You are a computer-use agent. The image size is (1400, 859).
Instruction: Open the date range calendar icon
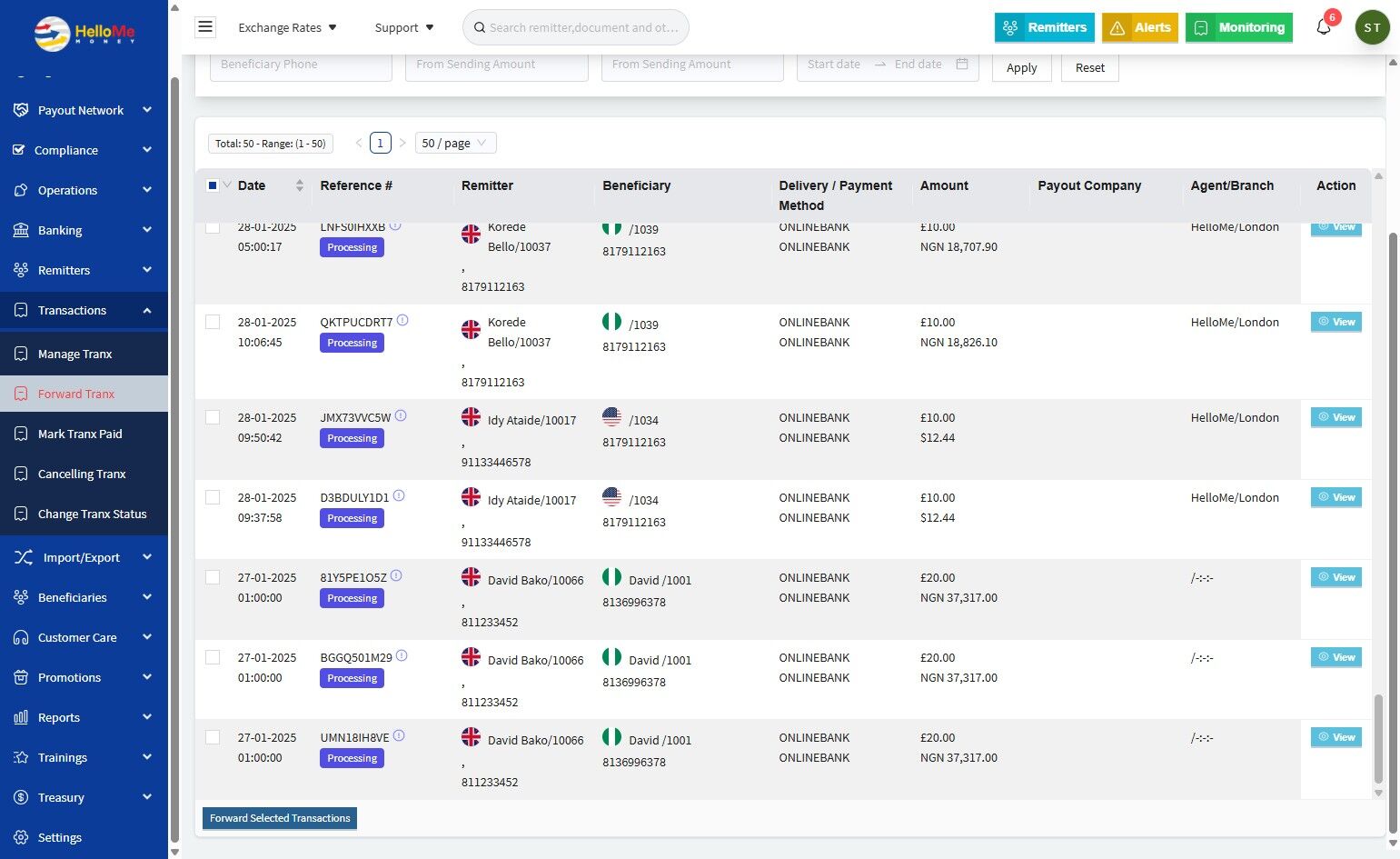pos(962,65)
